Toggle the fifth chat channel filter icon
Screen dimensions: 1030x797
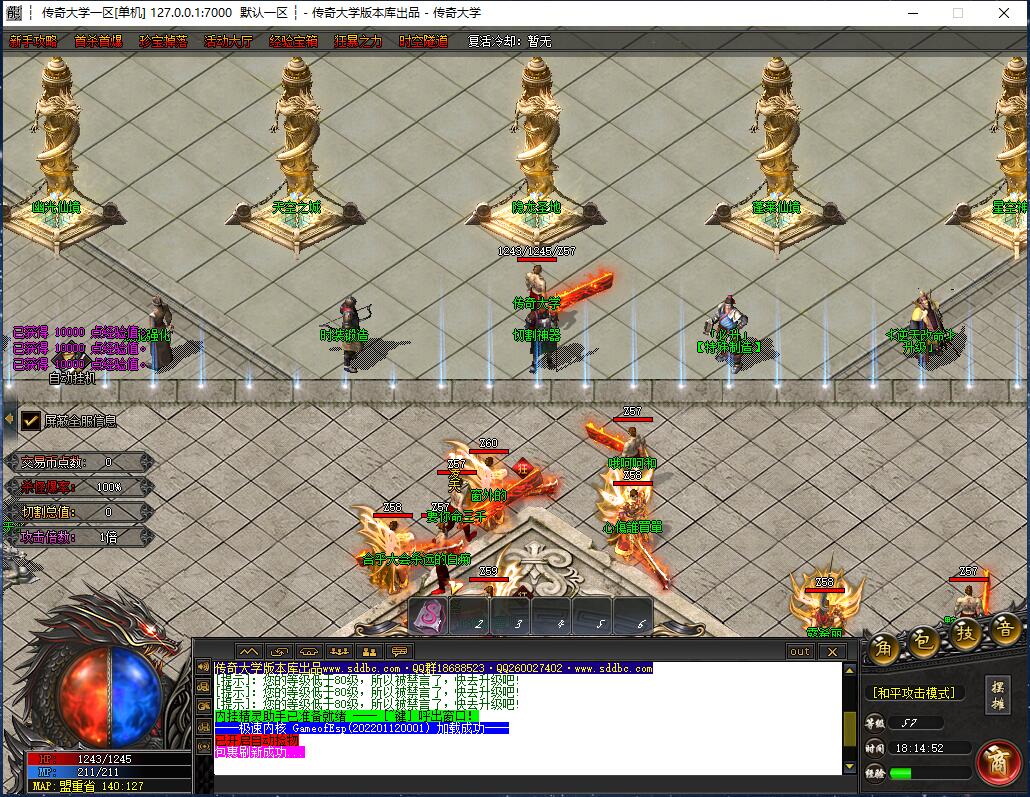point(204,746)
